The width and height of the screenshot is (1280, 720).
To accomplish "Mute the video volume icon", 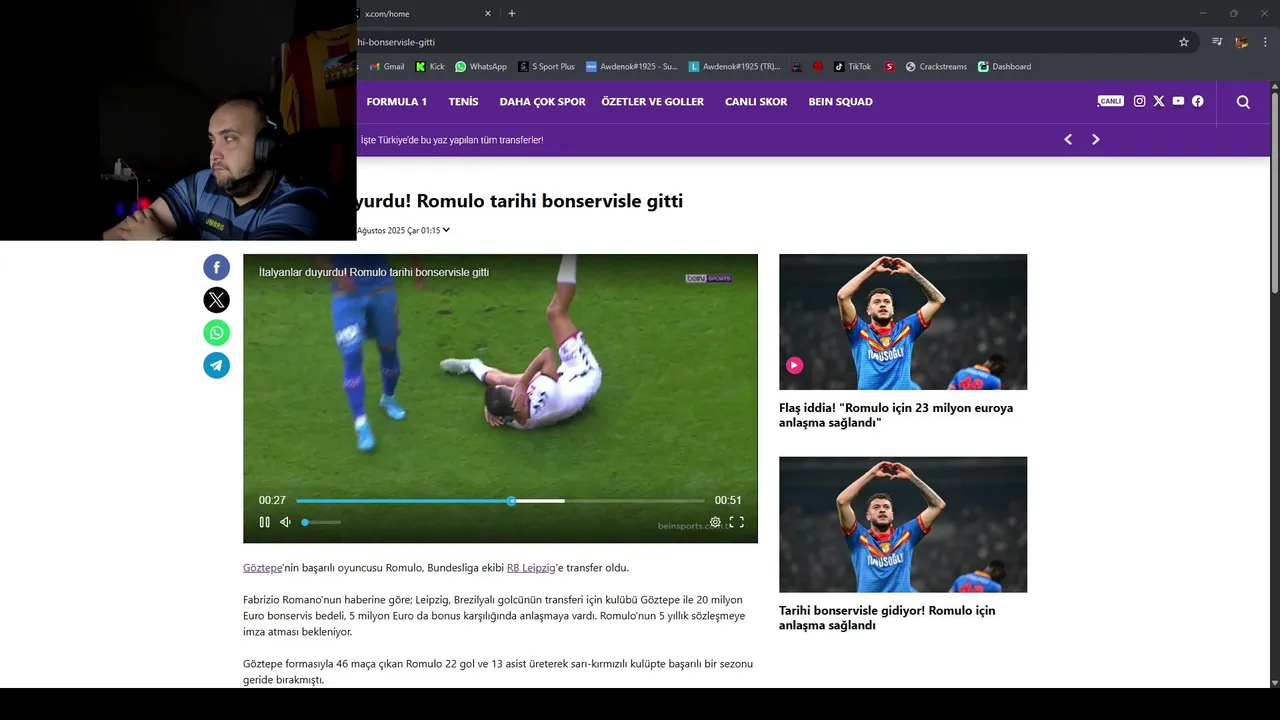I will click(x=285, y=522).
